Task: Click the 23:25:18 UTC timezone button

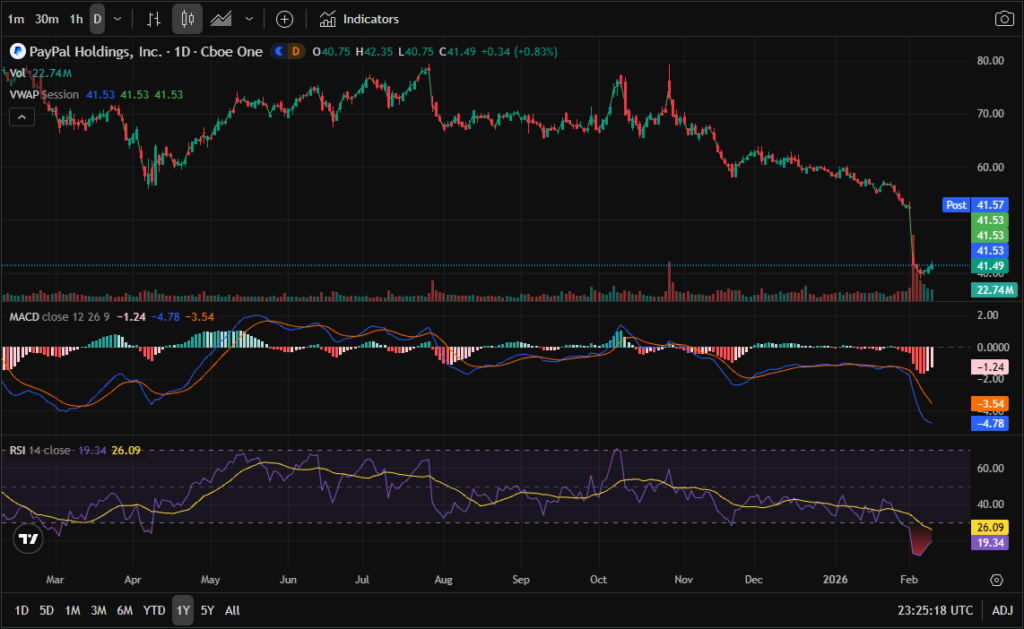Action: tap(935, 609)
